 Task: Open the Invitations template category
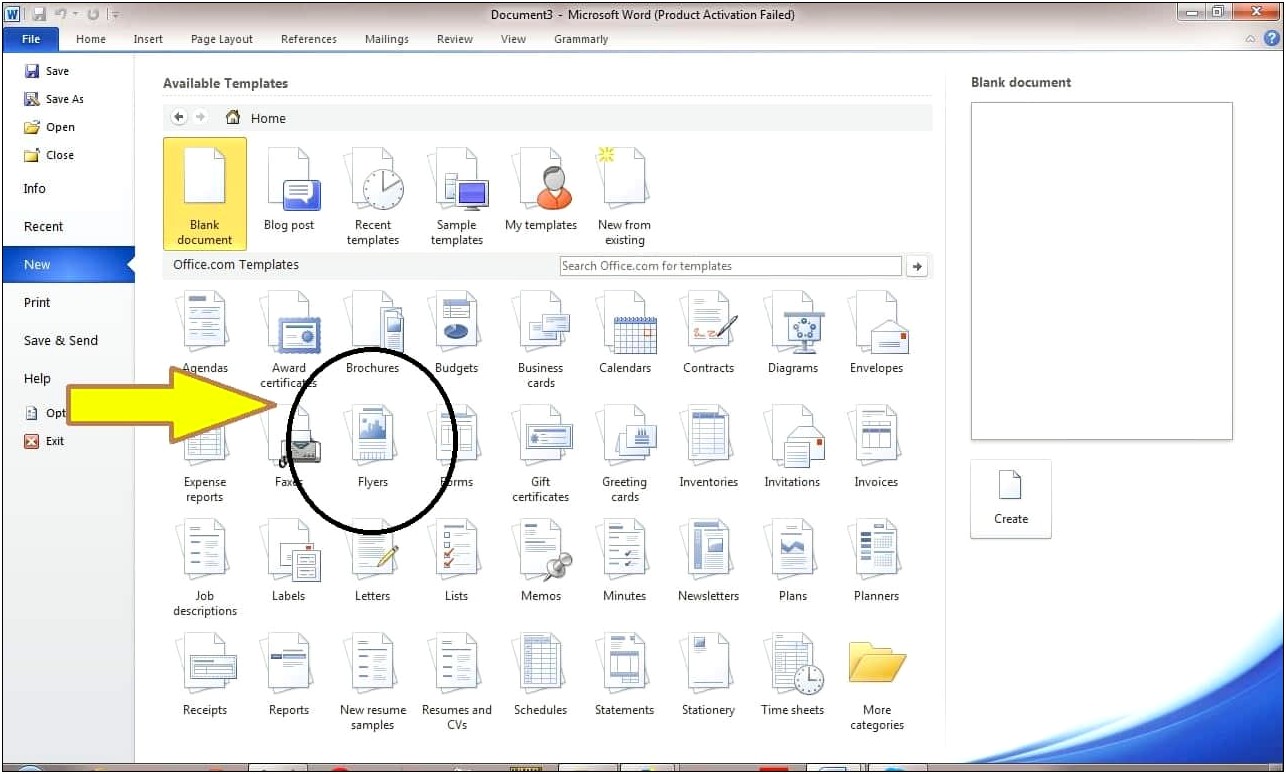click(792, 447)
